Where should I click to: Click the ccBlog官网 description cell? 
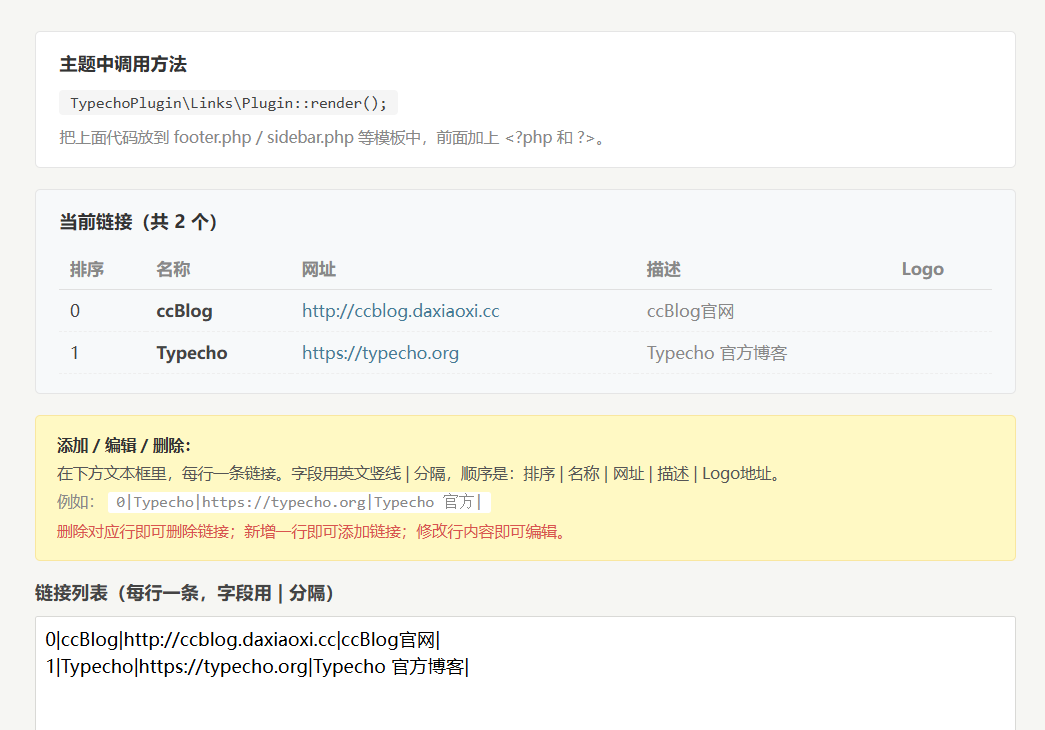point(690,311)
